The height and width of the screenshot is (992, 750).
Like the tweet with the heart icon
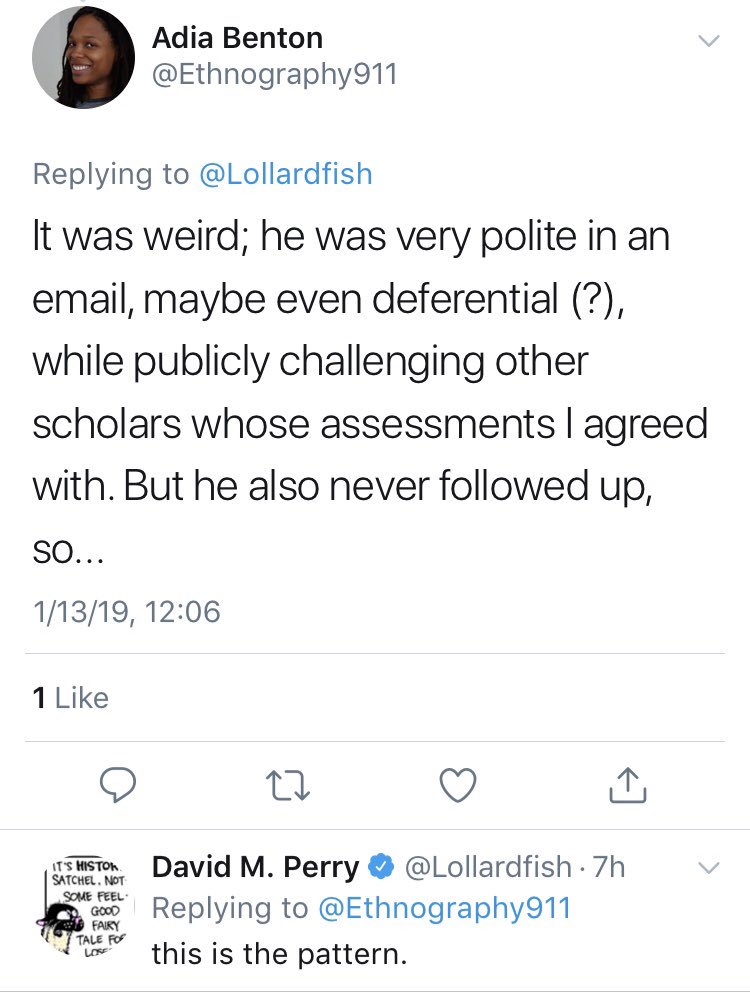(458, 785)
